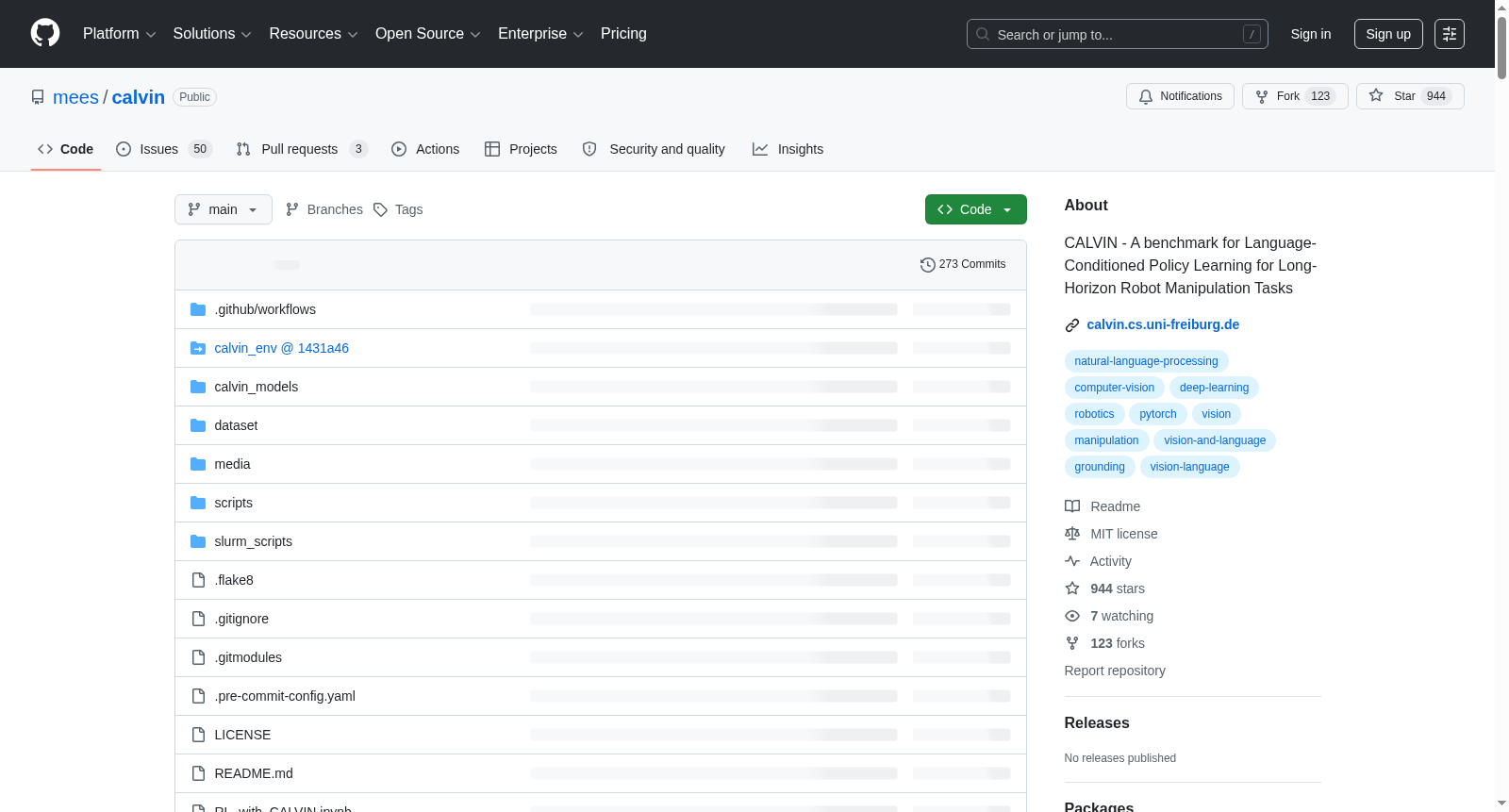
Task: Click the submodule folder icon for calvin_env
Action: (x=198, y=348)
